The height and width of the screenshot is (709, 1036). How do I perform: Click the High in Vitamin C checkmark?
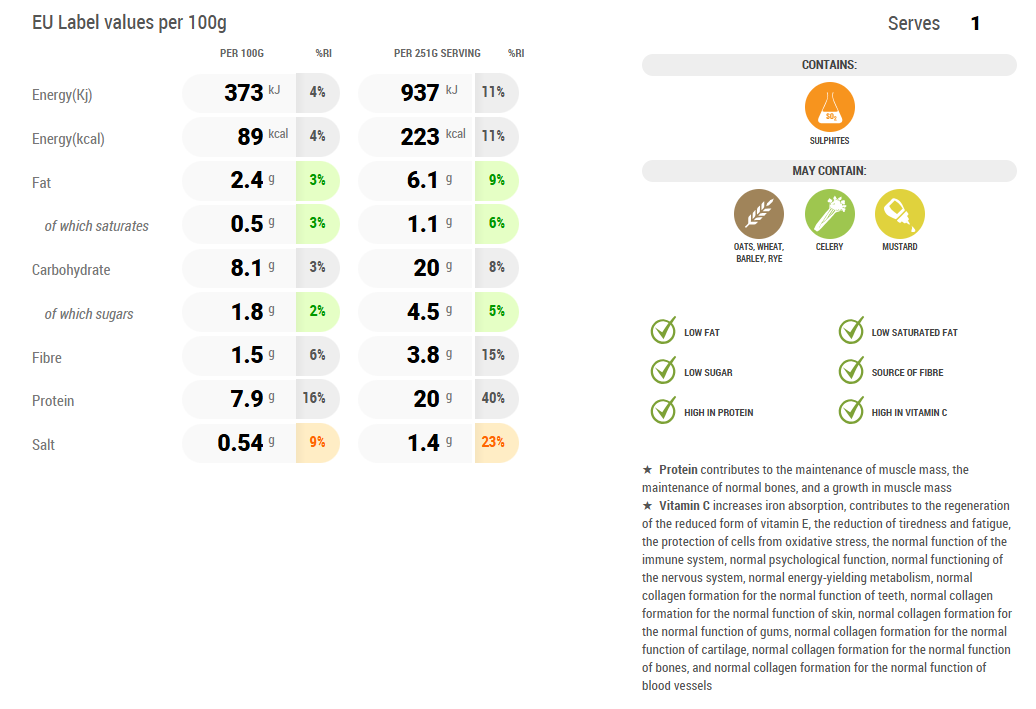[851, 411]
